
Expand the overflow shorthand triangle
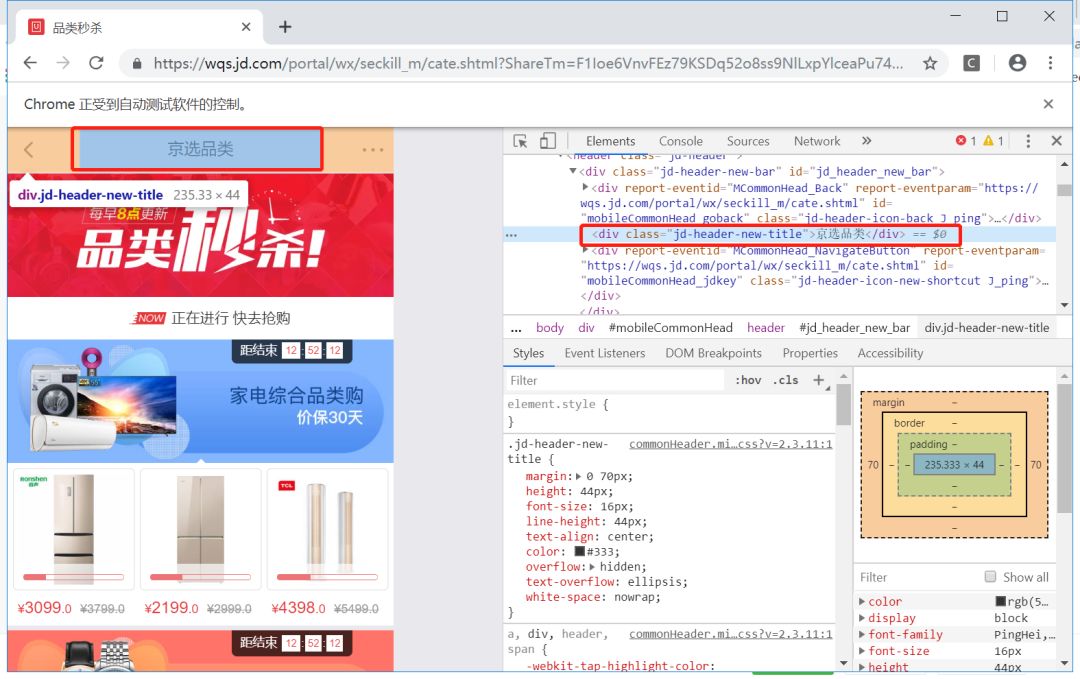(x=592, y=567)
